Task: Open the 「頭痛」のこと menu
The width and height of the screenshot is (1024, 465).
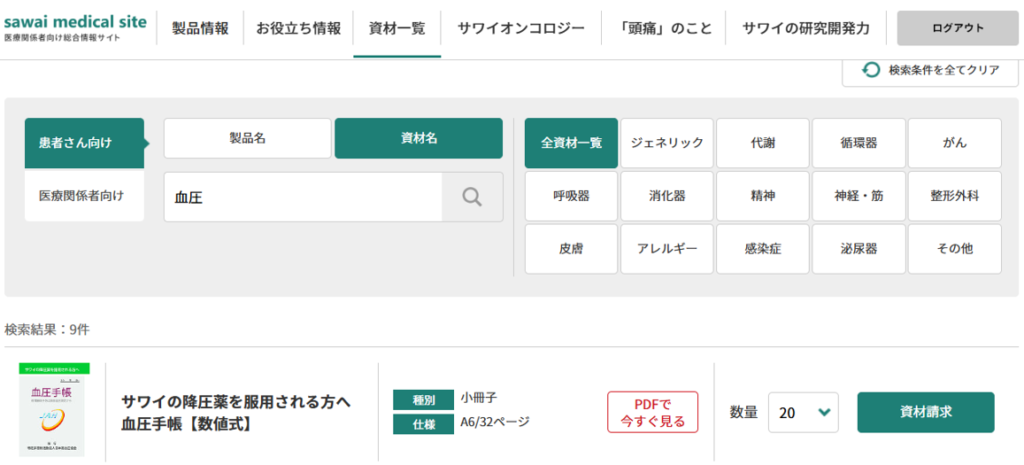Action: coord(664,28)
